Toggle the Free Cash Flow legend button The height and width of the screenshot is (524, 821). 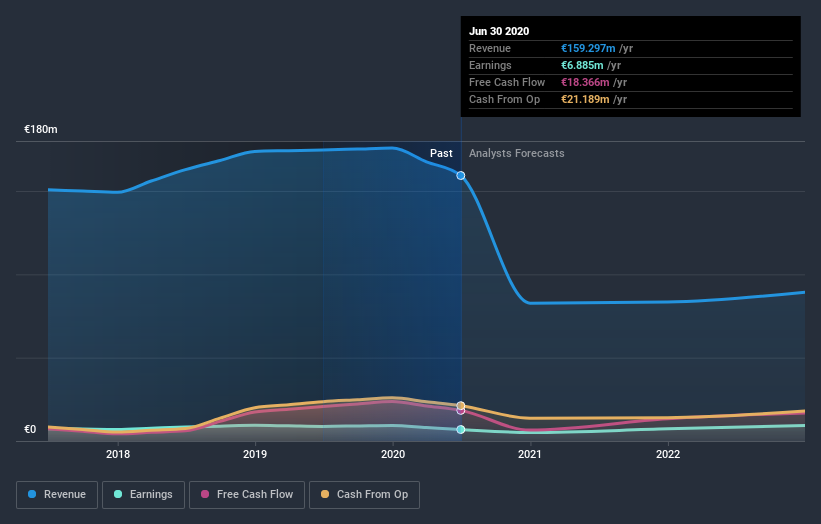point(247,495)
